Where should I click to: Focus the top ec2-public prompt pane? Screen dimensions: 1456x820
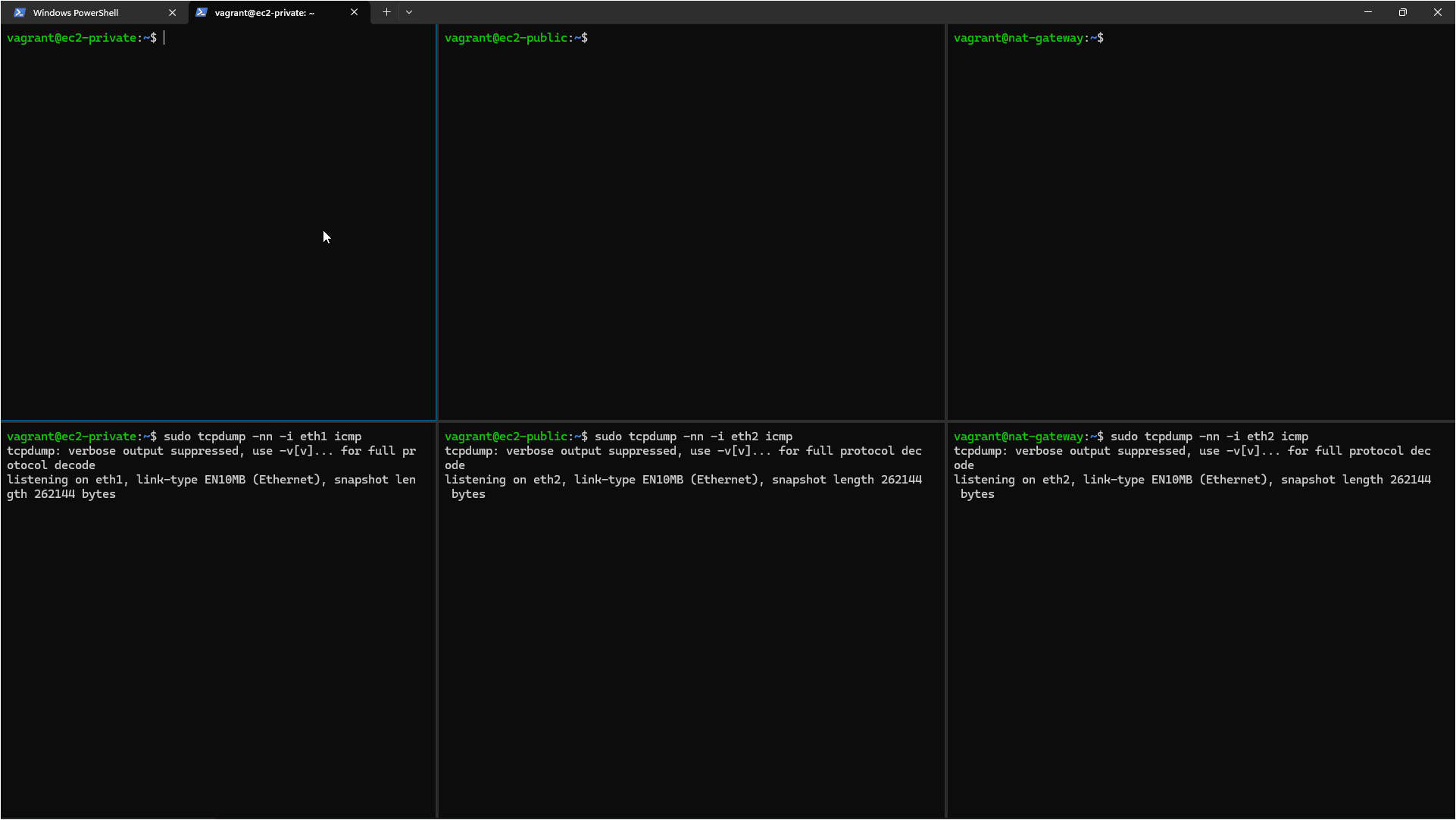[691, 227]
